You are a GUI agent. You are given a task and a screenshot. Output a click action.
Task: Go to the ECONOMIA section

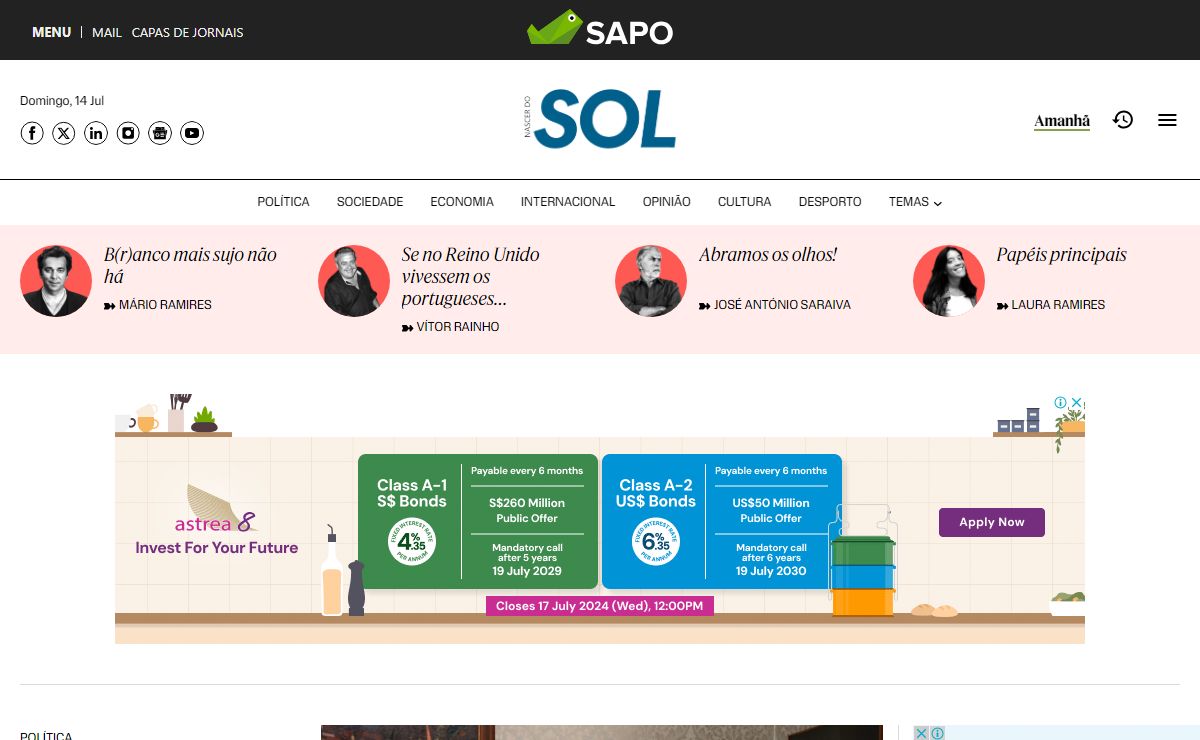point(462,202)
